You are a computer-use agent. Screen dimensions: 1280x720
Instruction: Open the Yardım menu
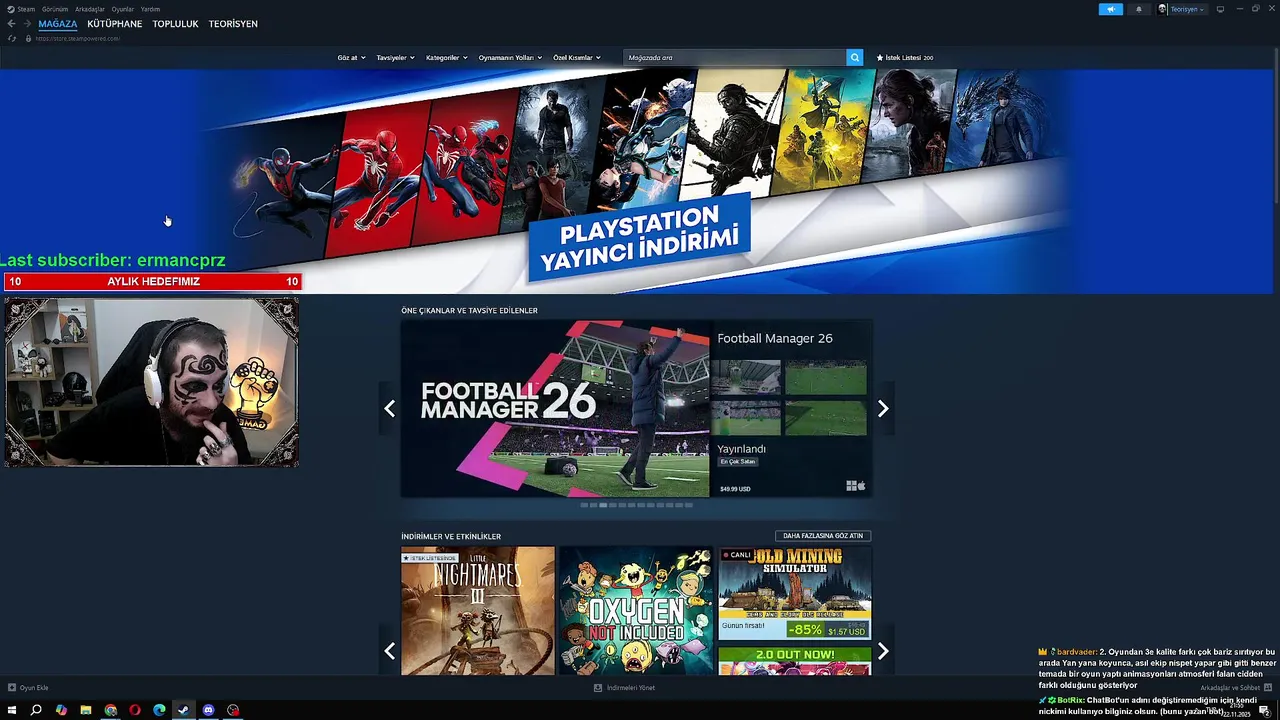(150, 9)
